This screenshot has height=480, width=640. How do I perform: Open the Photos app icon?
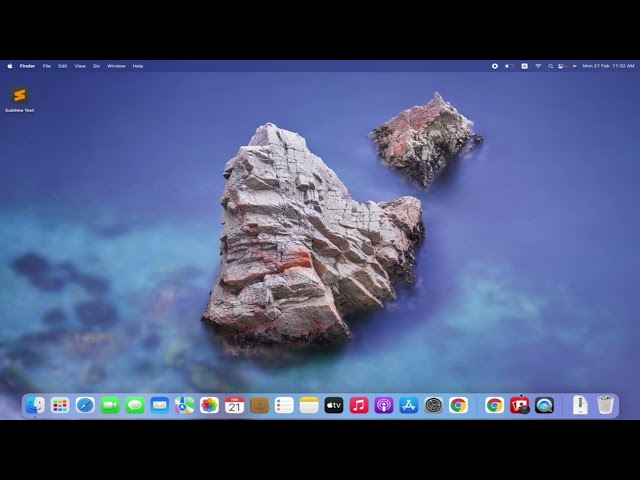click(209, 405)
